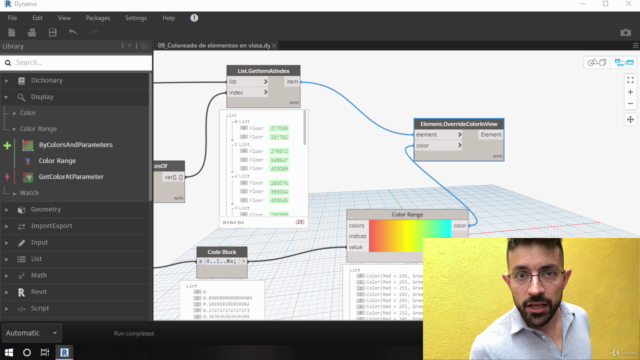Switch to graph view navigation
Viewport: 640px width, 360px height.
click(624, 62)
